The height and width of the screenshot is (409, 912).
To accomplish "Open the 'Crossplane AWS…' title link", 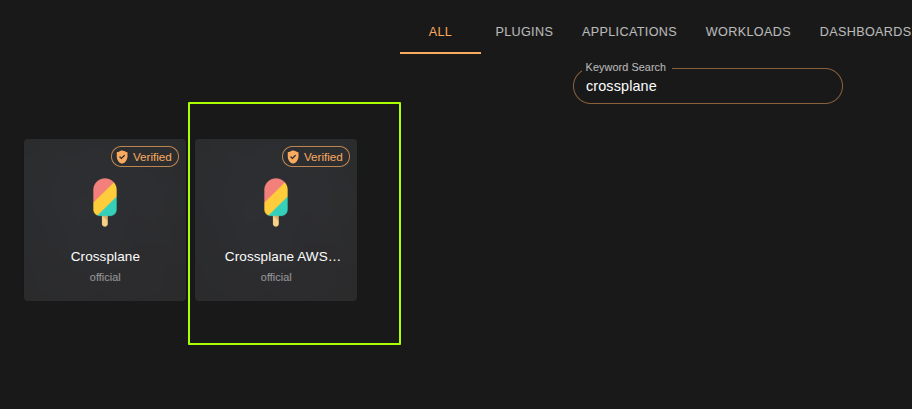I will 282,257.
